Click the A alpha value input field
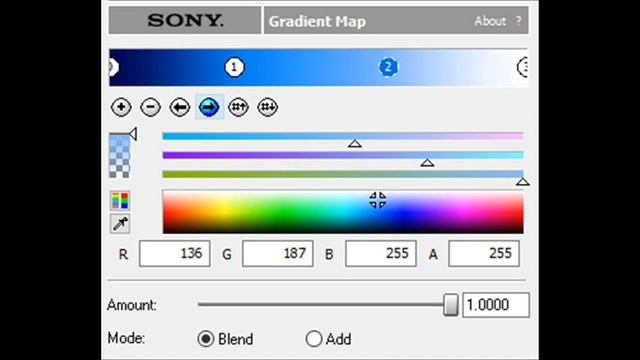 click(x=484, y=254)
